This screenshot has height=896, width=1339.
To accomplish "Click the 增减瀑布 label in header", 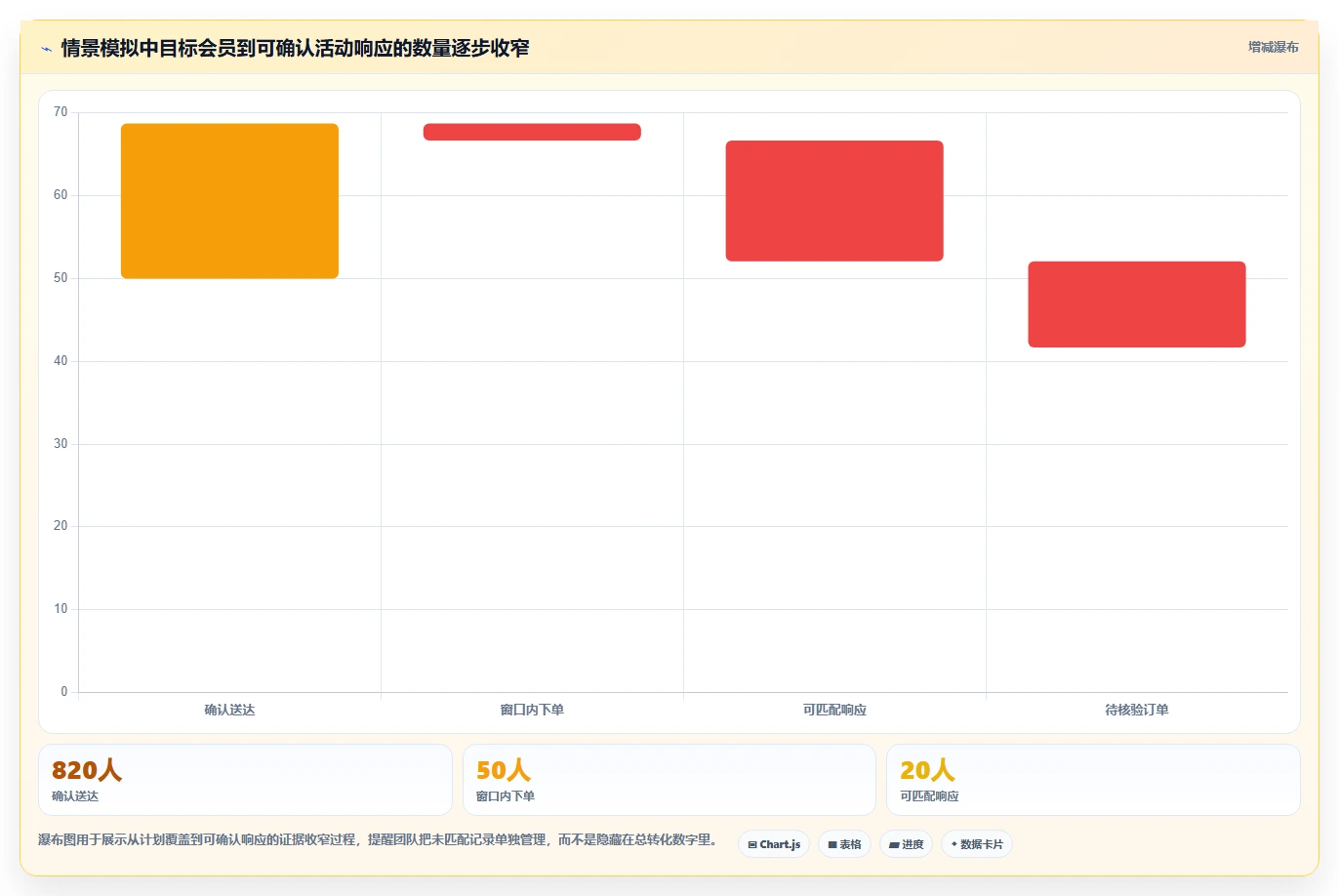I will pos(1273,47).
